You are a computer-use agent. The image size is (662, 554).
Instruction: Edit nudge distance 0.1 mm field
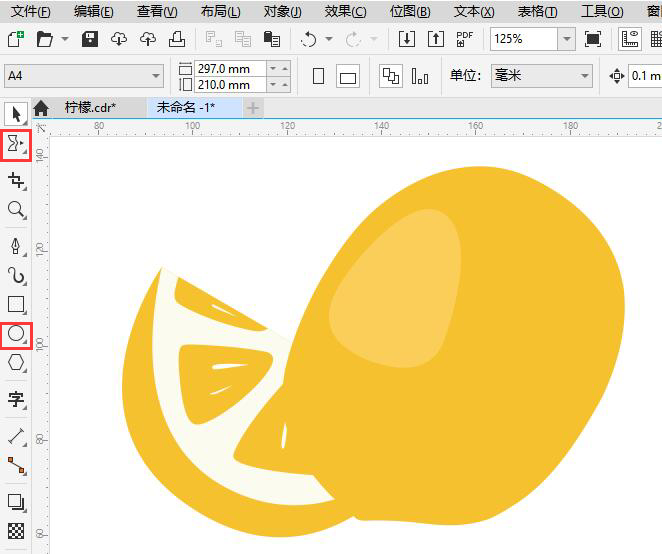click(x=645, y=76)
